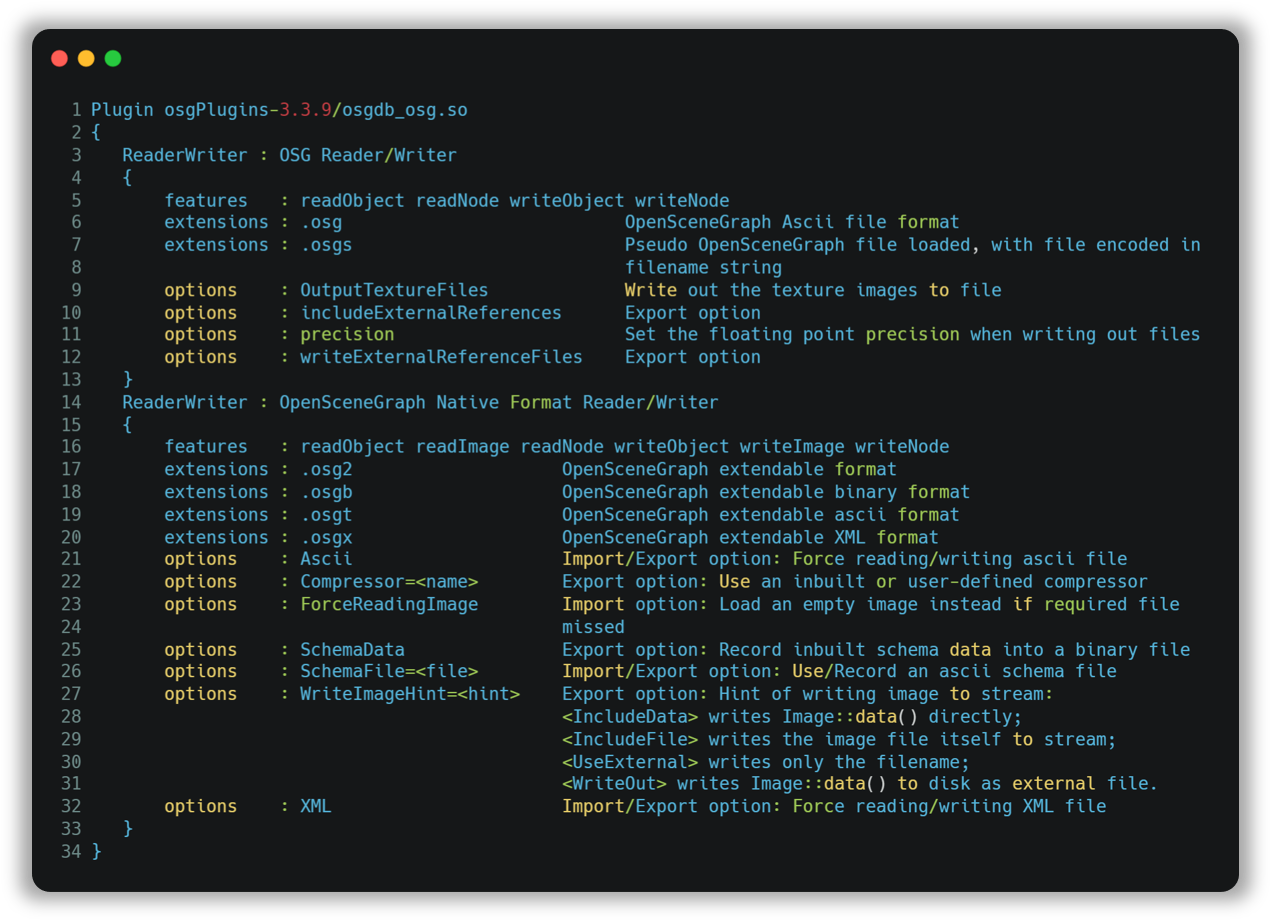This screenshot has height=921, width=1271.
Task: Click the word 'missed' on line 24
Action: point(593,626)
